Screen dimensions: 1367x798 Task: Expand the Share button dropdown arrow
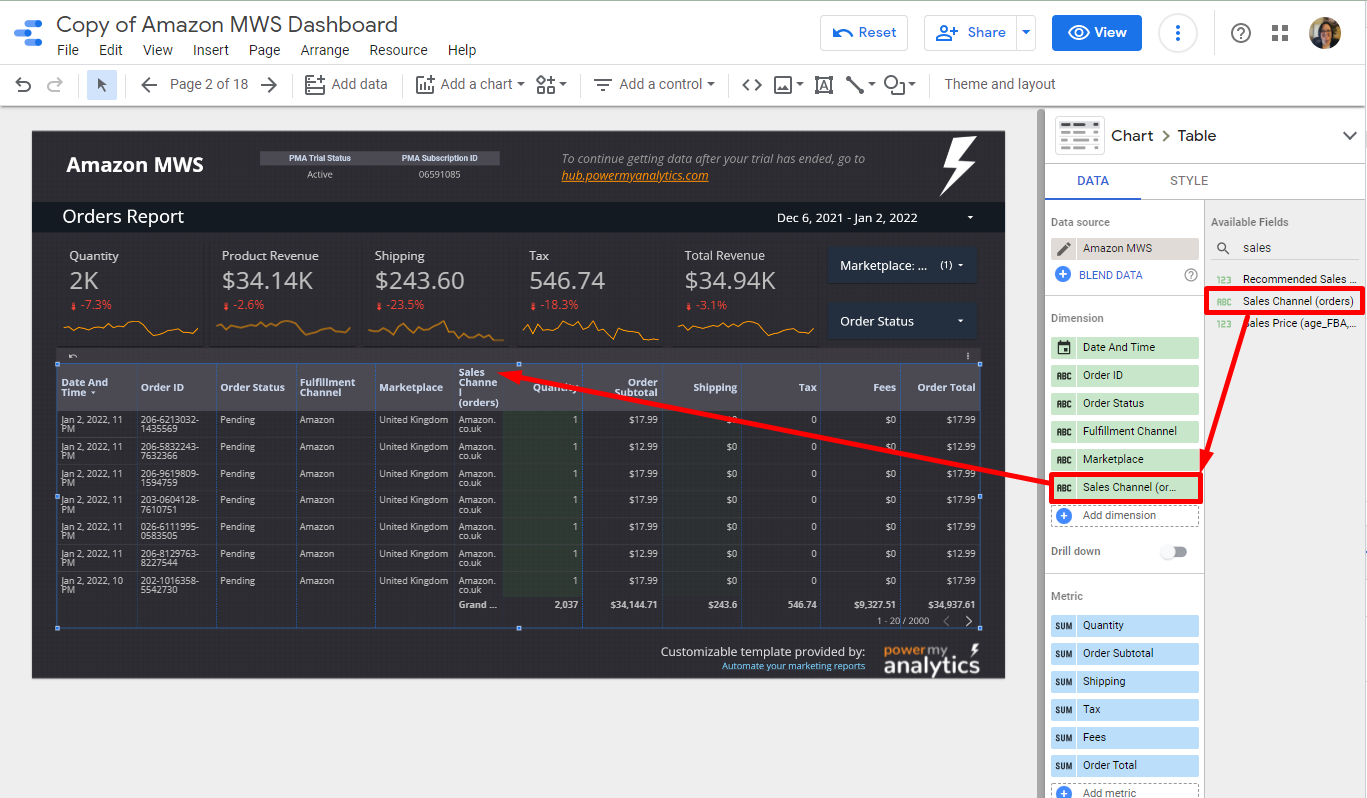pos(1026,33)
